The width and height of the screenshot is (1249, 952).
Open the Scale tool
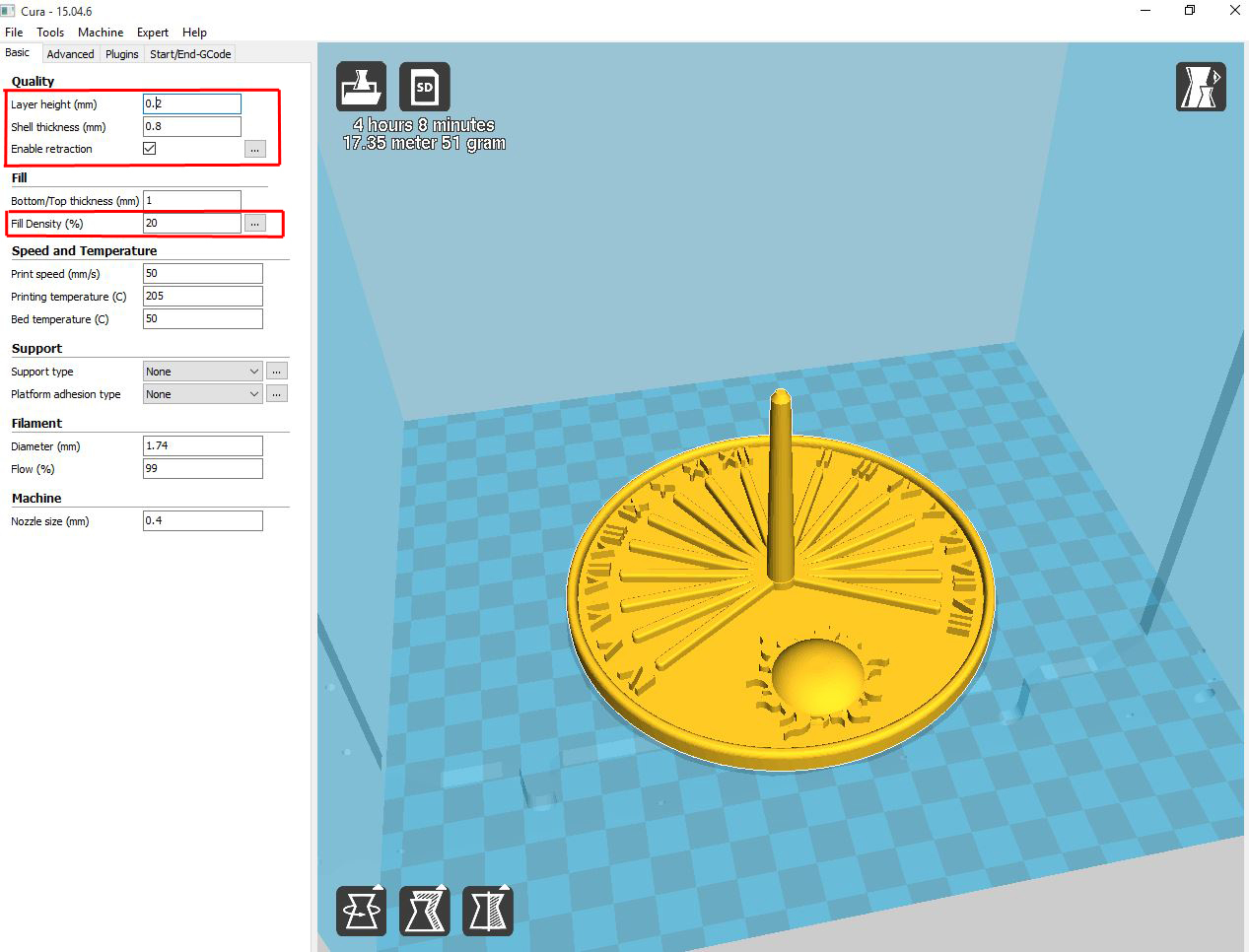[424, 910]
